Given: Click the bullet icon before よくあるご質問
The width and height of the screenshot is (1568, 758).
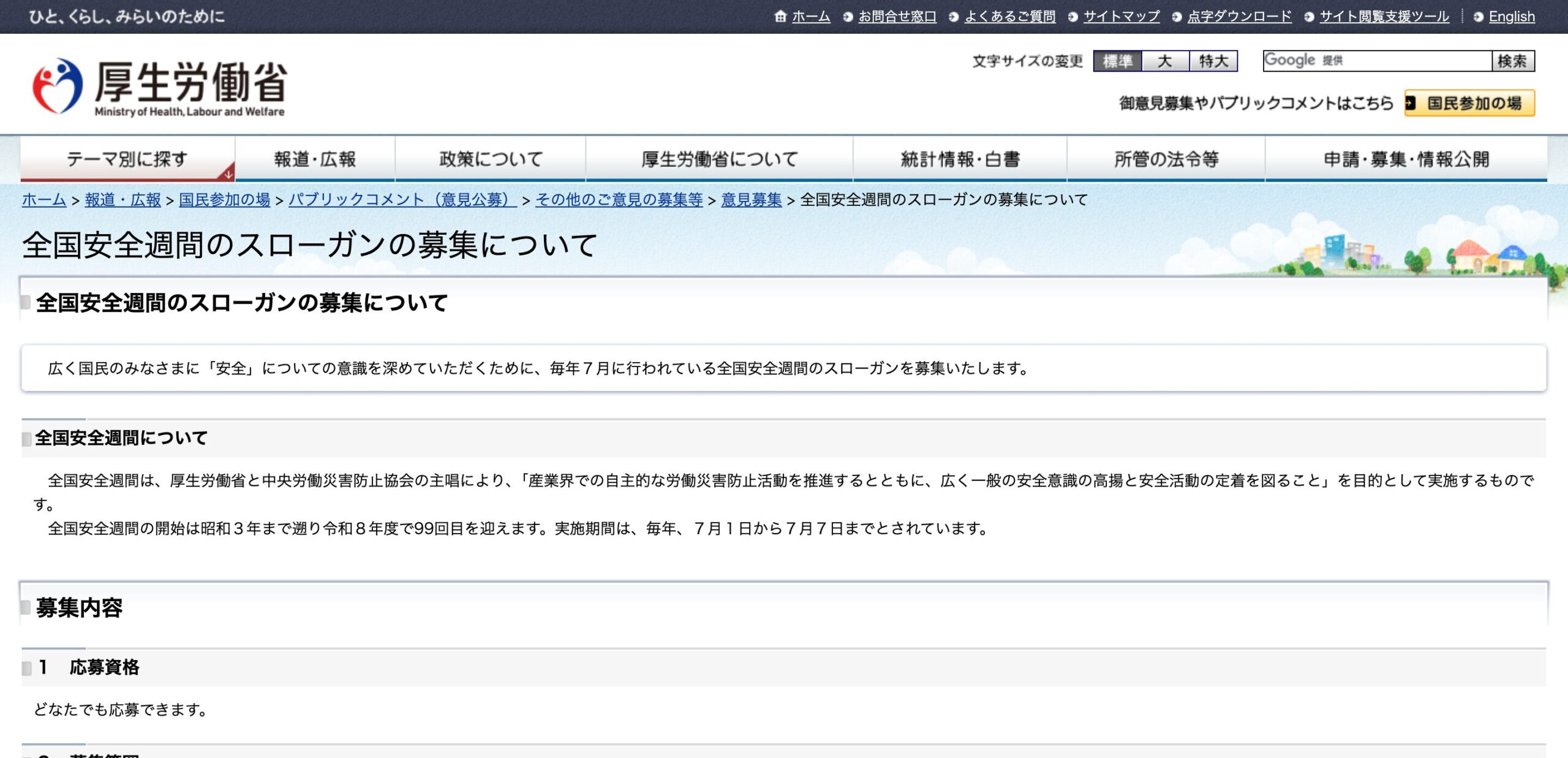Looking at the screenshot, I should pos(954,17).
